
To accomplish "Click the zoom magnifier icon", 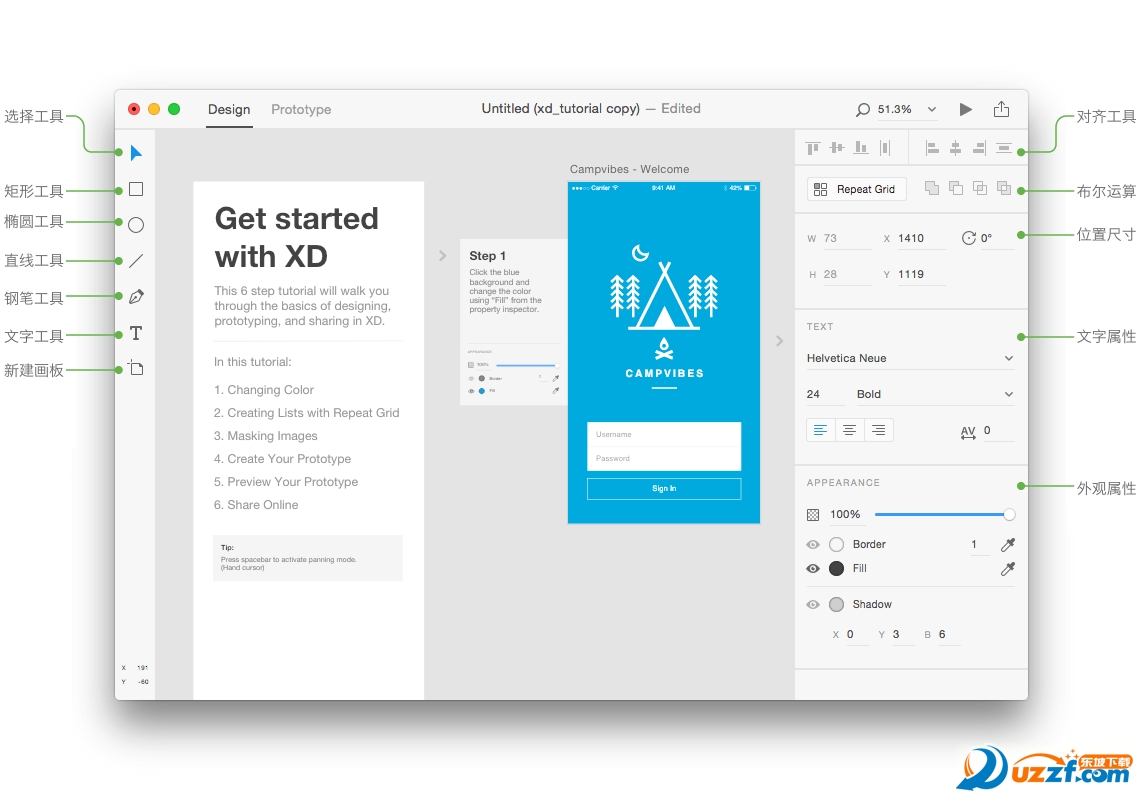I will tap(862, 110).
